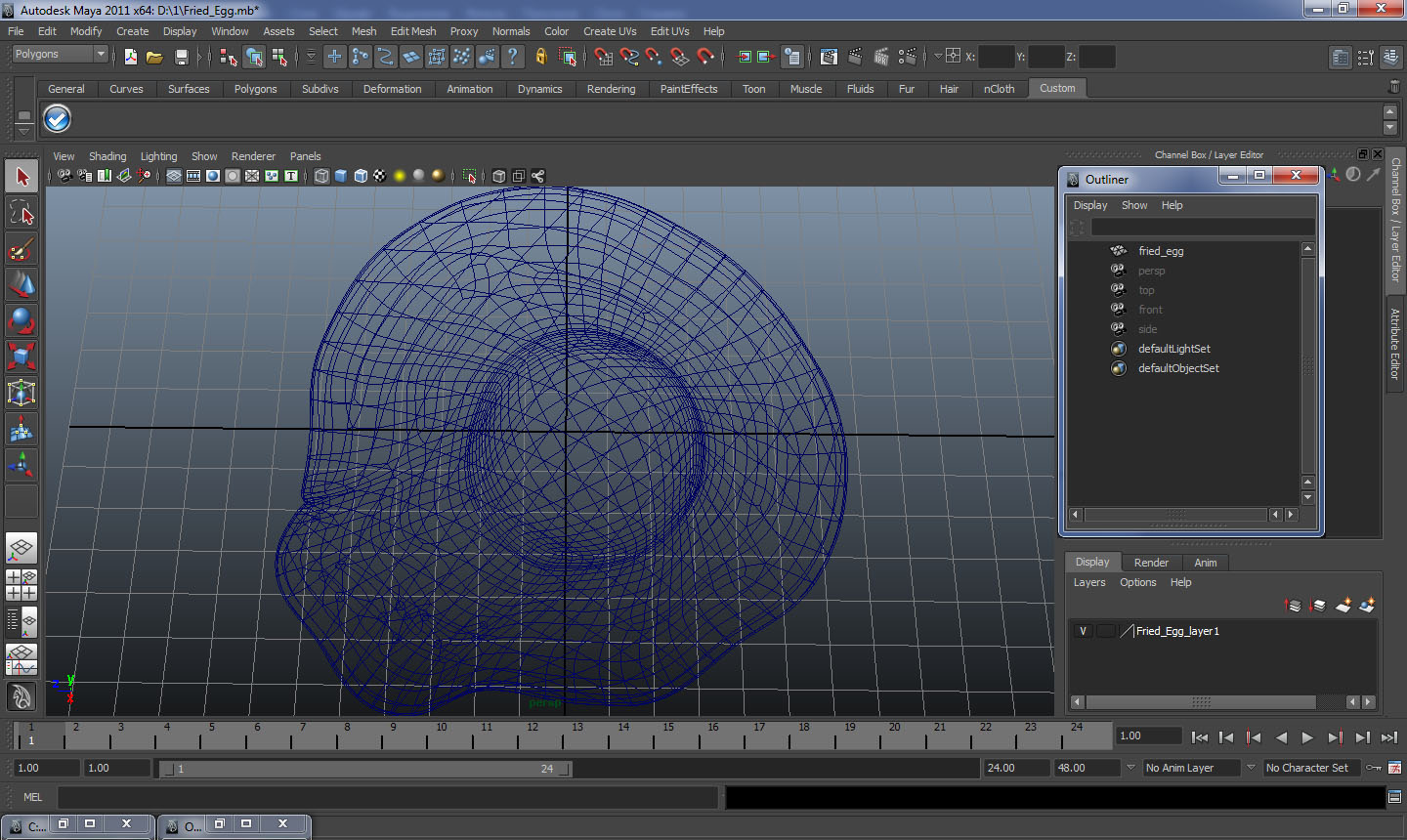1407x840 pixels.
Task: Choose the Paint Selection tool
Action: point(21,249)
